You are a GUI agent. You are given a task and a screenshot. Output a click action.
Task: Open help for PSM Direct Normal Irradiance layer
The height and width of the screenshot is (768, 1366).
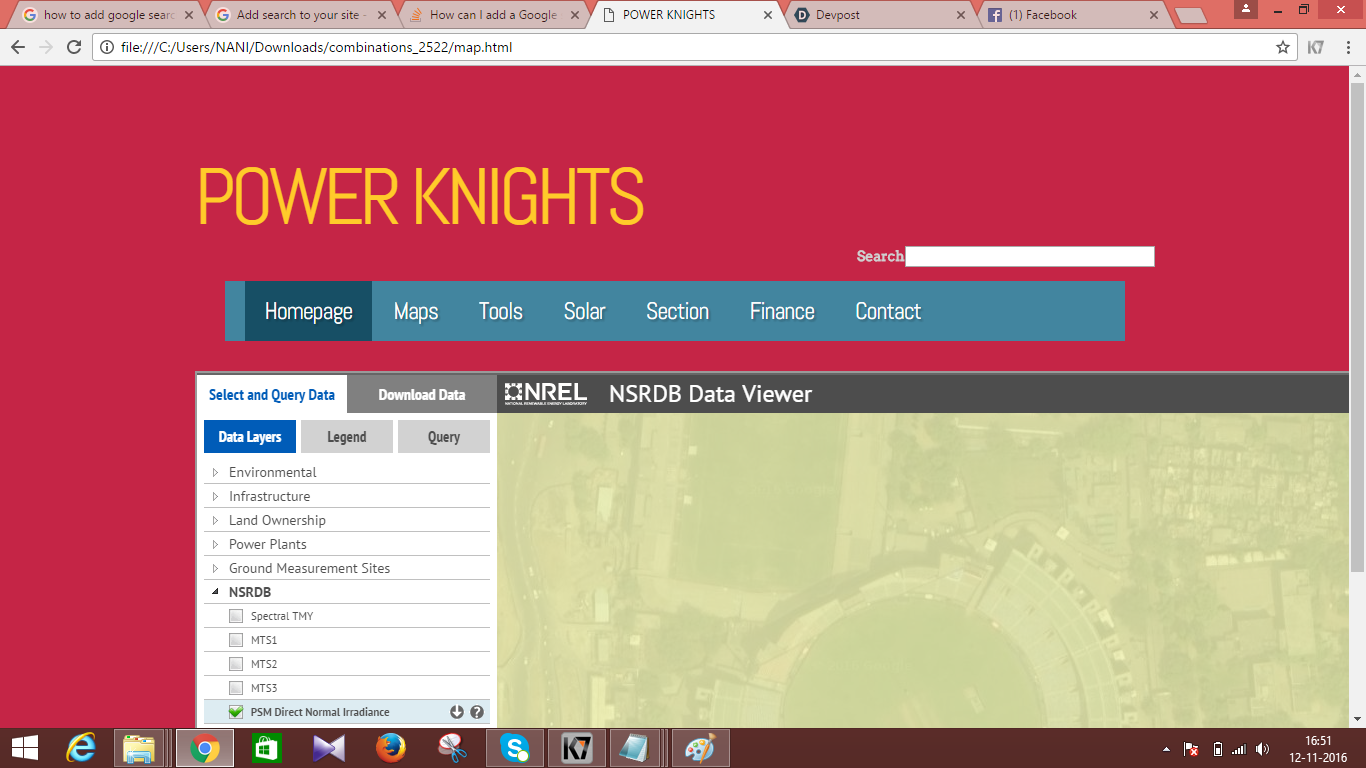point(478,711)
